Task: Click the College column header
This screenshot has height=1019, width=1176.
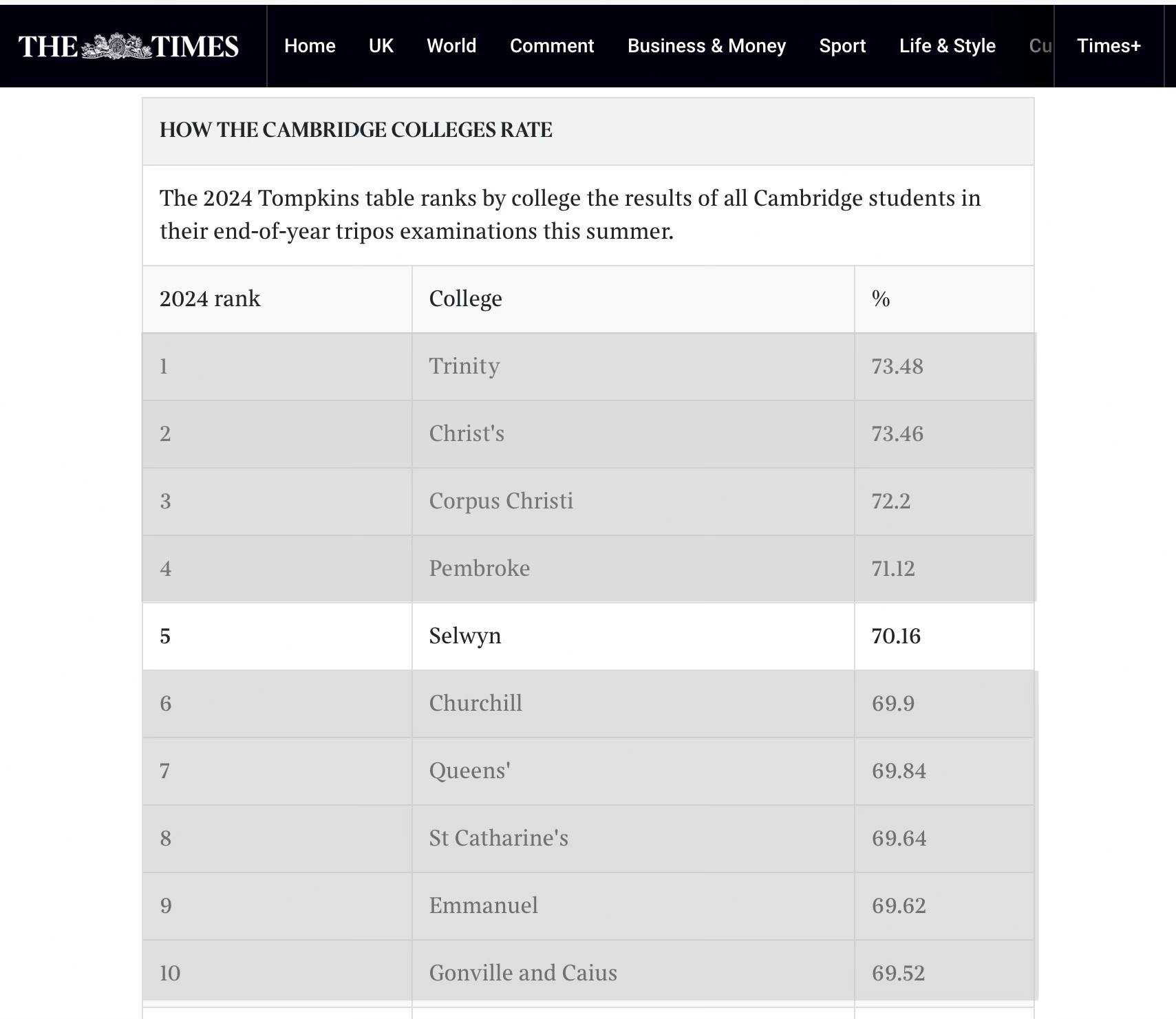Action: tap(465, 299)
